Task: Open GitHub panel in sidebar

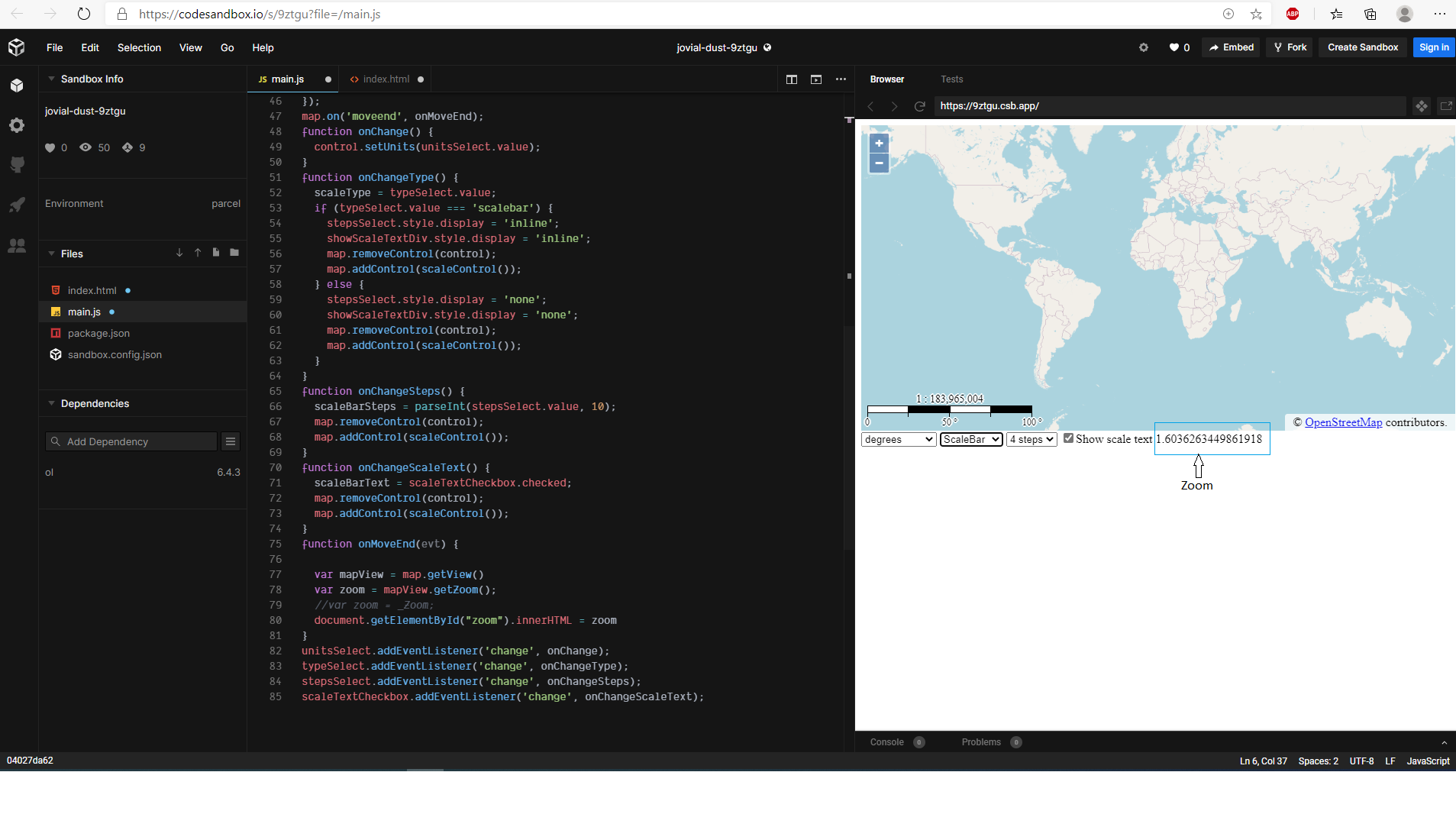Action: (x=17, y=165)
